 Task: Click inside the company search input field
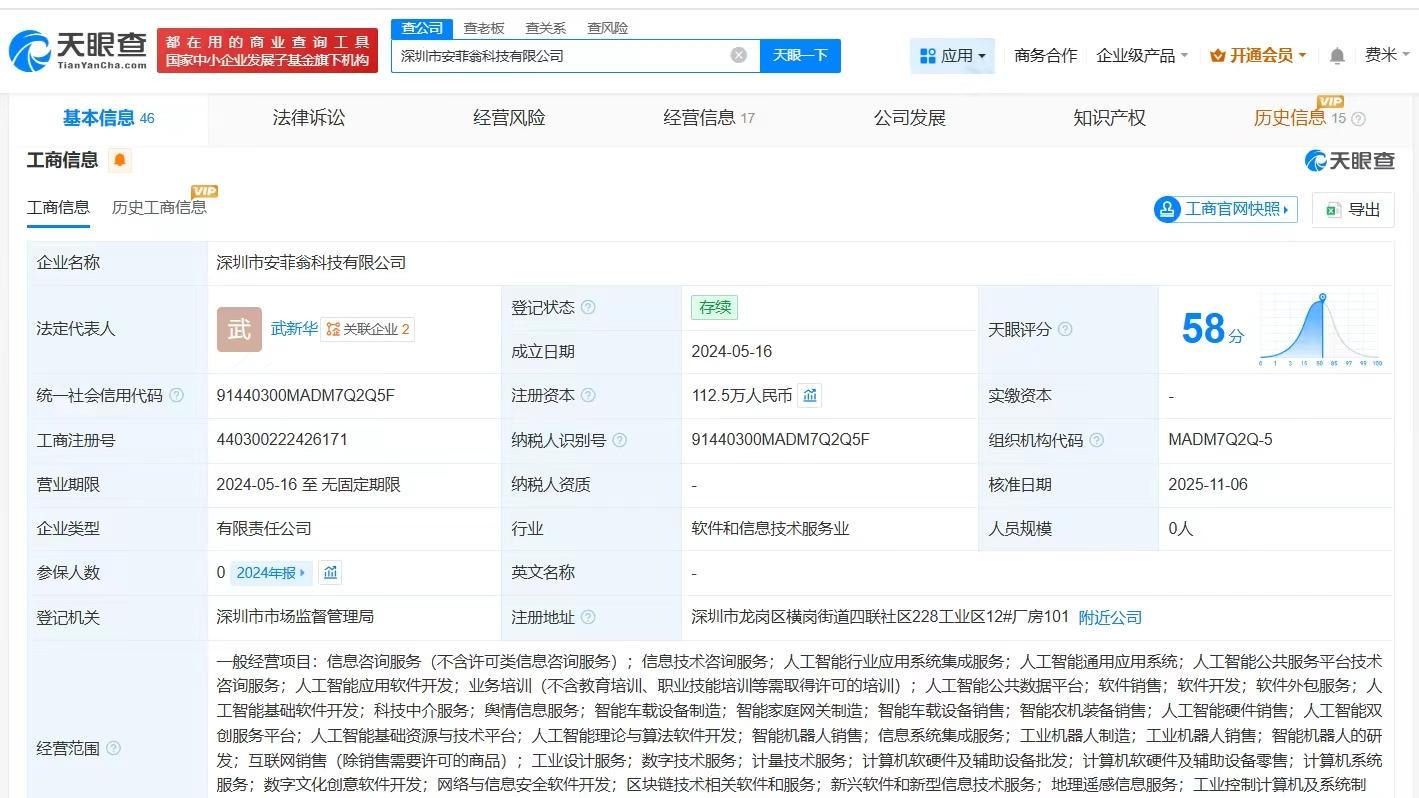[560, 55]
